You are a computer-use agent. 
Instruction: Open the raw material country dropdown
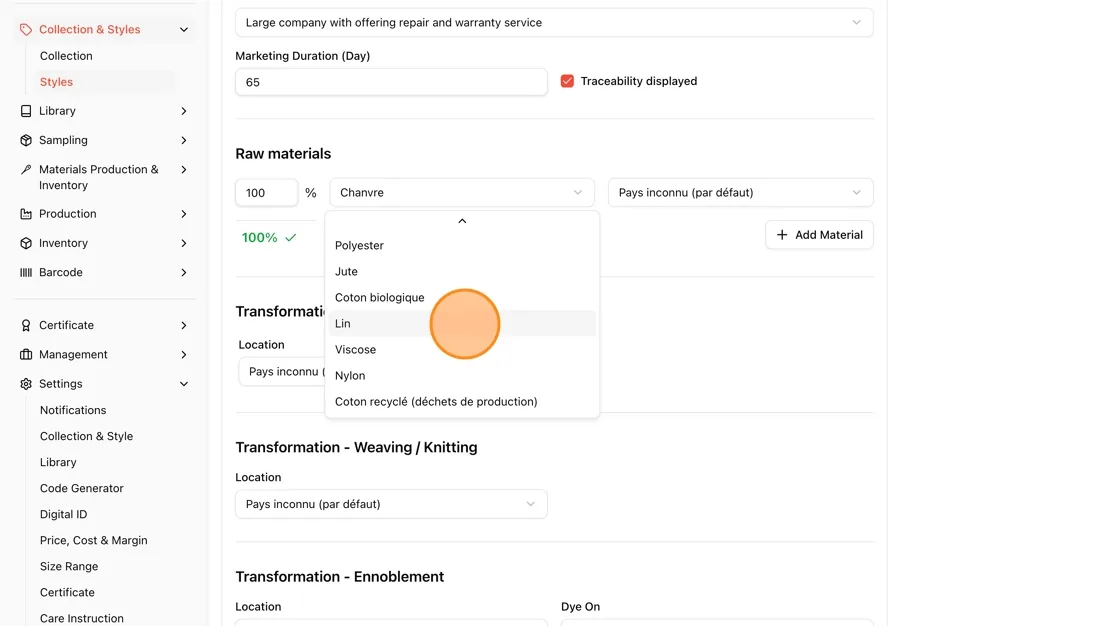coord(740,192)
